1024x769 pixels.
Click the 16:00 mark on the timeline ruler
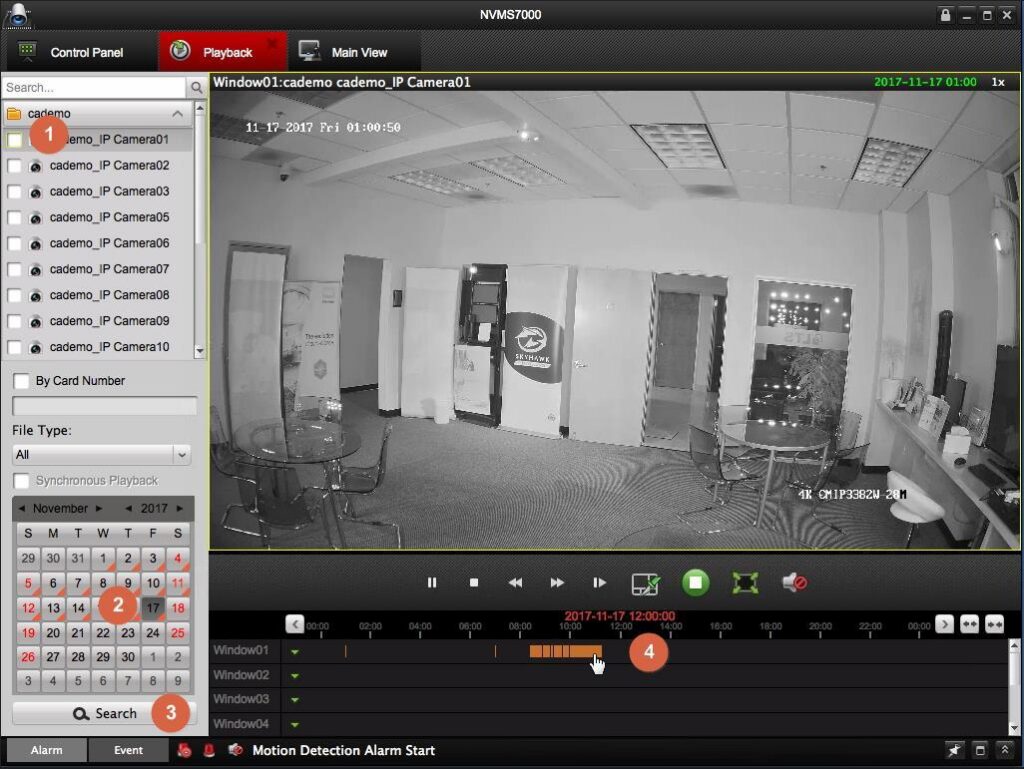[720, 627]
